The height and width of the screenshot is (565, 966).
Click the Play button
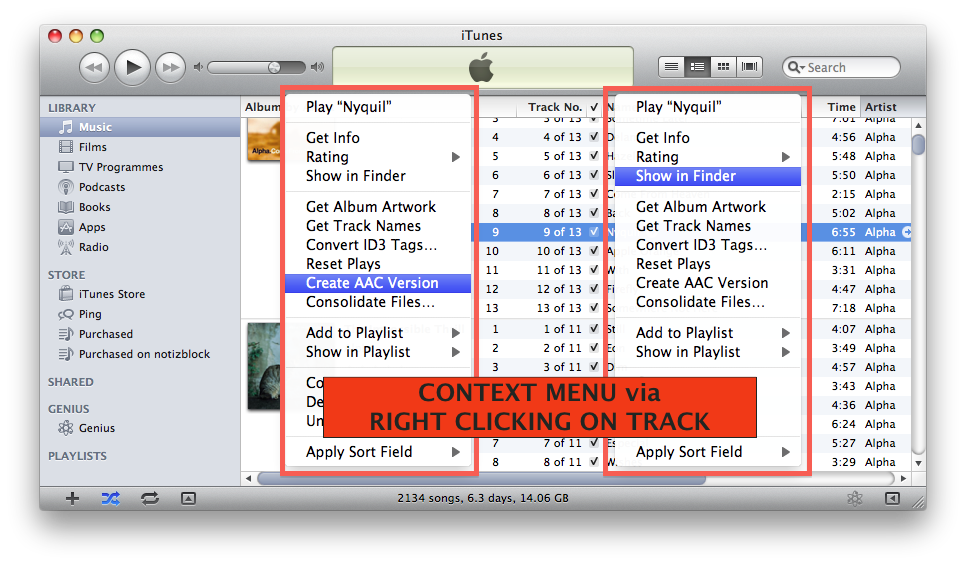[132, 67]
